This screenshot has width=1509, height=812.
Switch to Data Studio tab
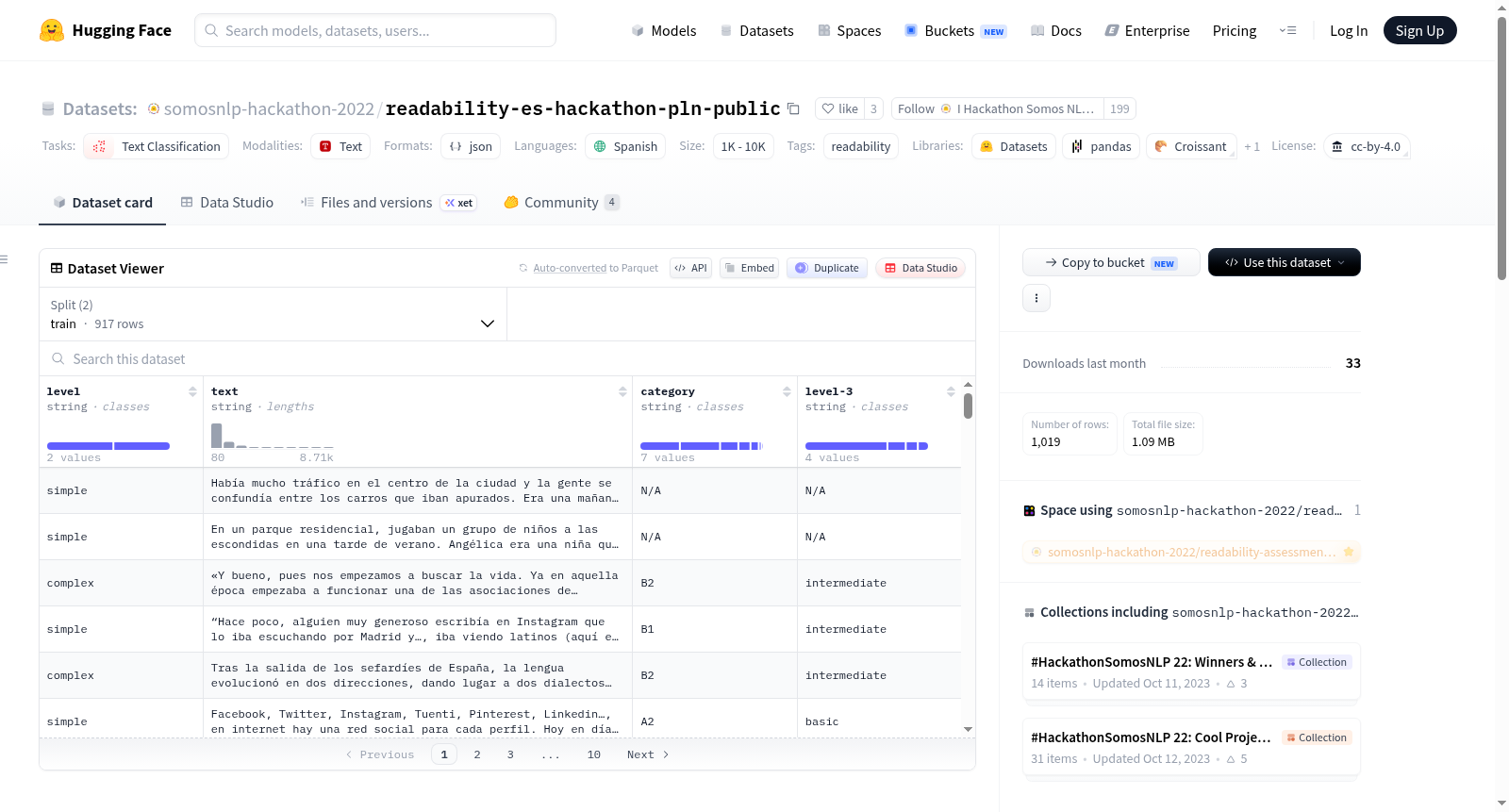click(226, 203)
